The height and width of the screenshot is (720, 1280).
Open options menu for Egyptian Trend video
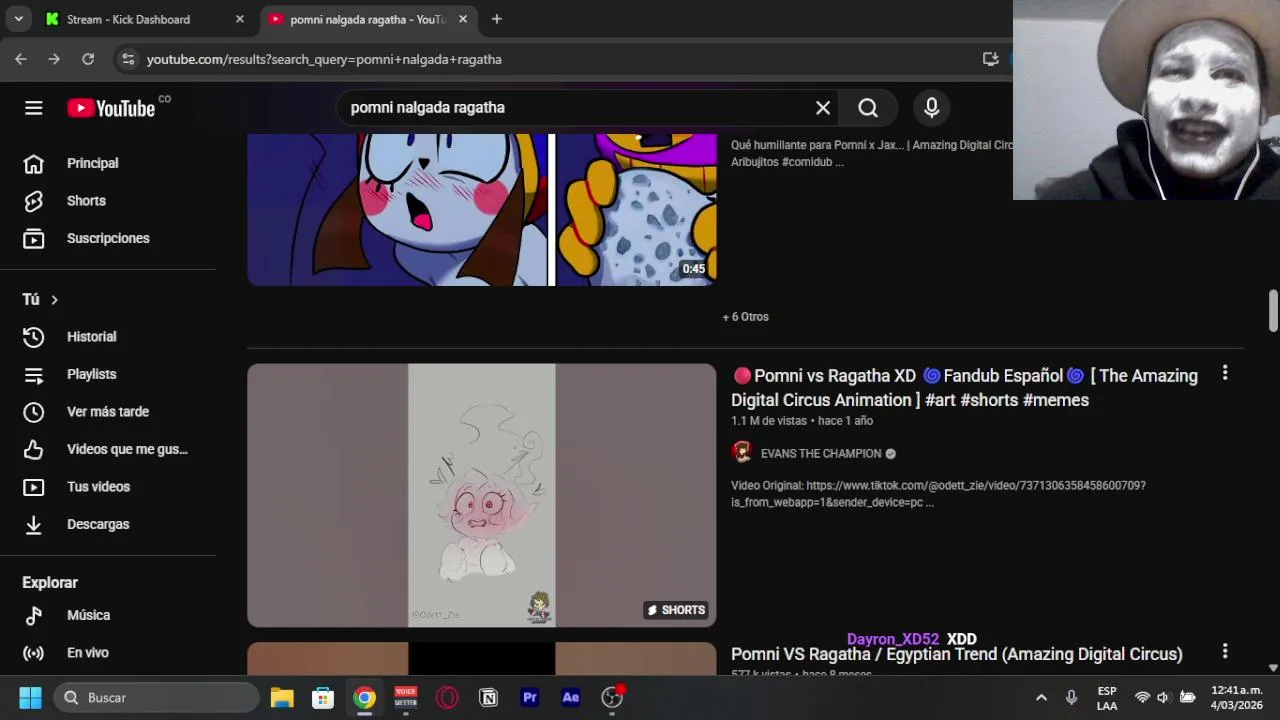pyautogui.click(x=1225, y=651)
